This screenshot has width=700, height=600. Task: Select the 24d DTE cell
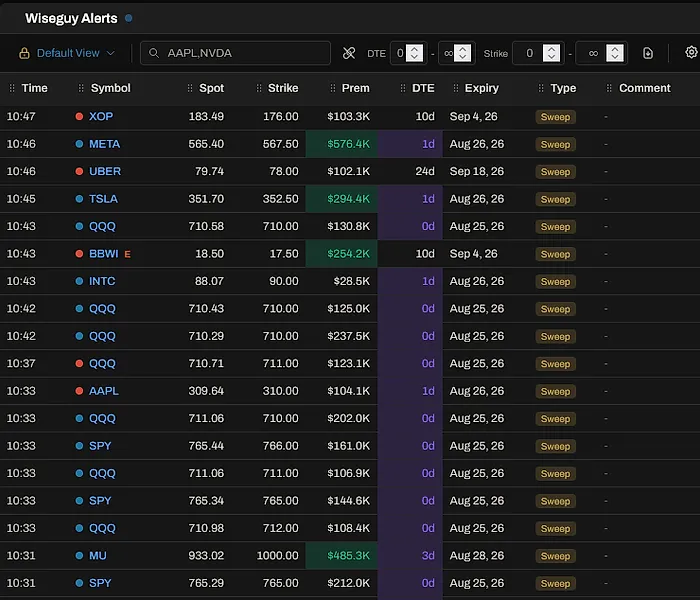coord(425,171)
